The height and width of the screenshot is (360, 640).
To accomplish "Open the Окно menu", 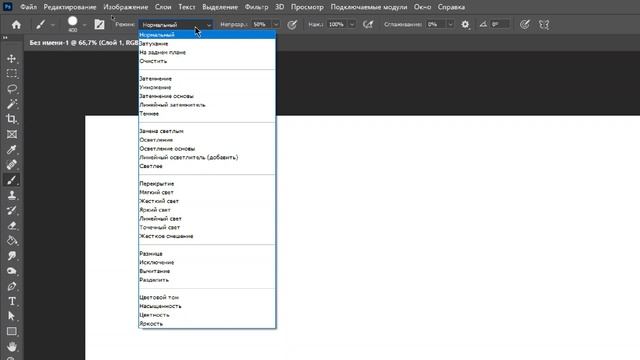I will click(422, 7).
